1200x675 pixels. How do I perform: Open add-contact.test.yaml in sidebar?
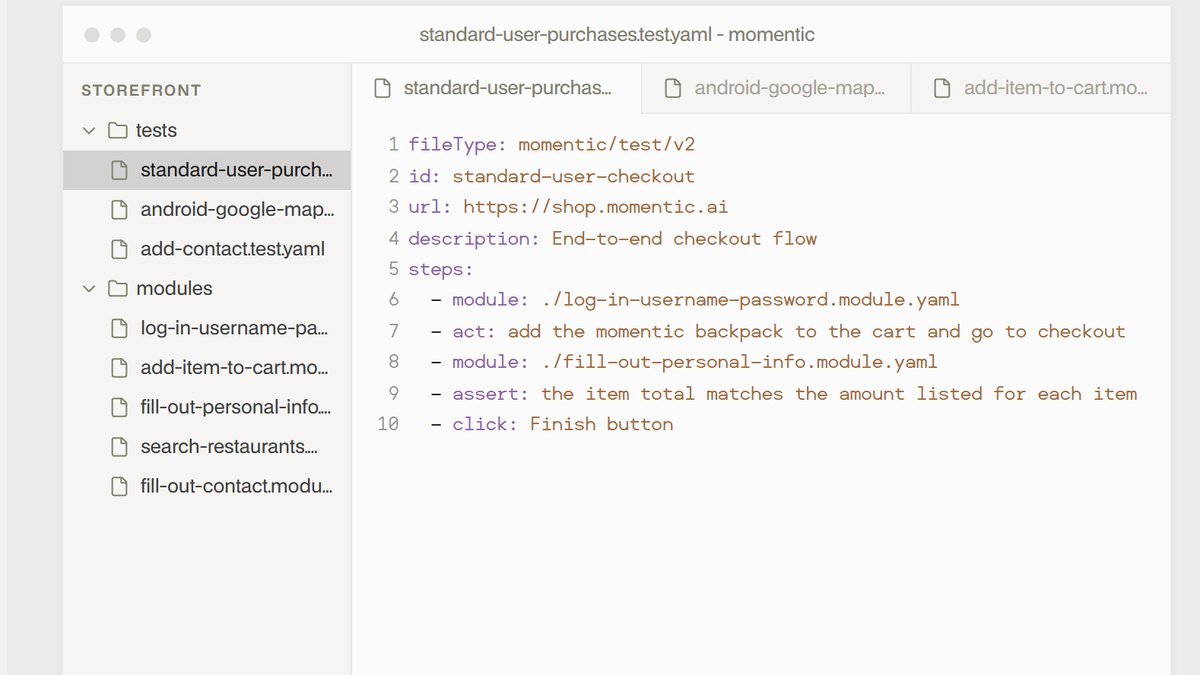coord(207,249)
